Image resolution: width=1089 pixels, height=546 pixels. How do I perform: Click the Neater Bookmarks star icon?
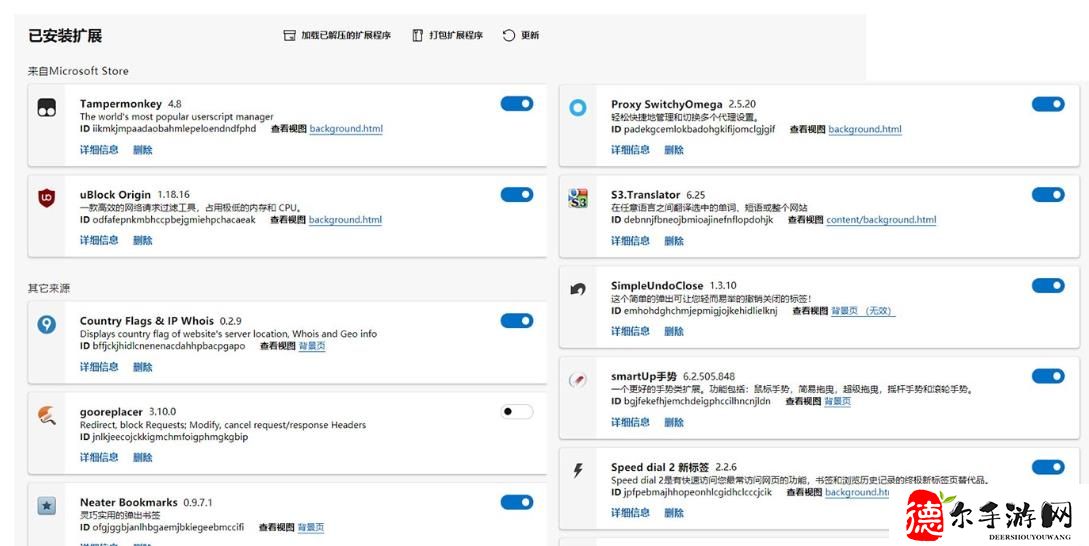click(x=47, y=506)
